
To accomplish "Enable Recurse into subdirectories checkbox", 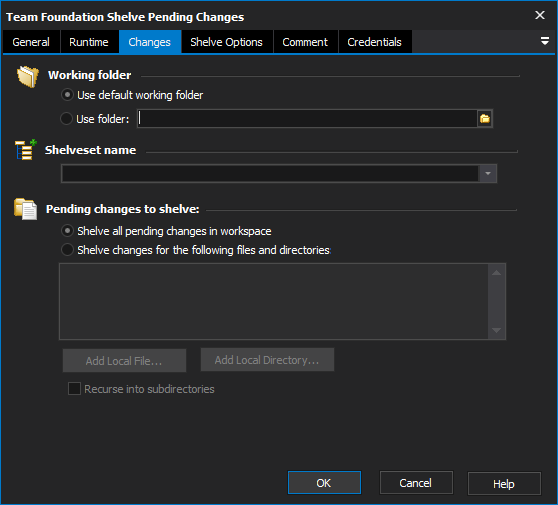I will click(x=74, y=388).
